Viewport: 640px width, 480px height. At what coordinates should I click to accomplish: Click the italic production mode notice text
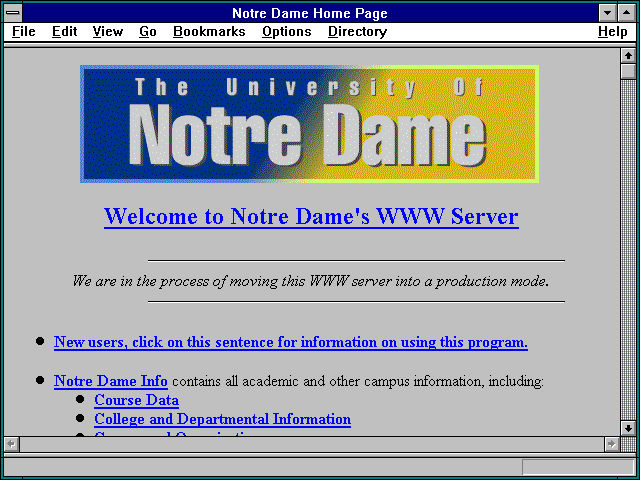[311, 281]
